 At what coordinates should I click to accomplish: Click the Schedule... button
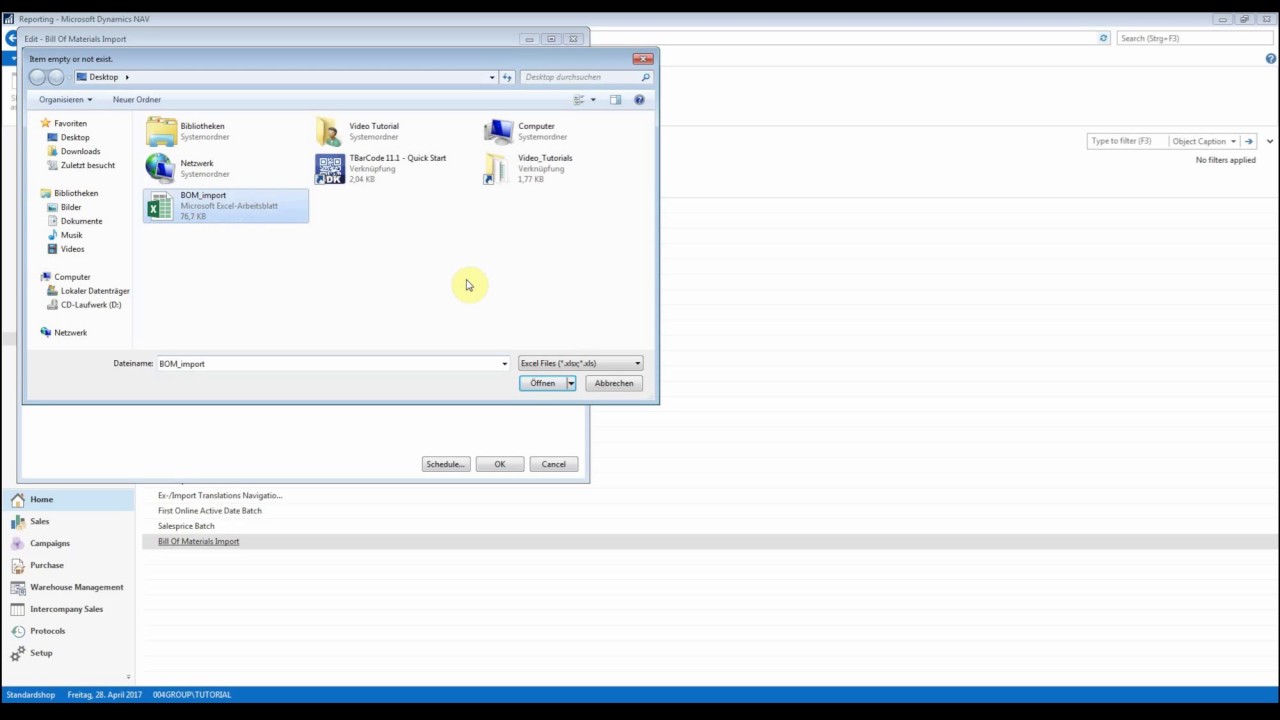coord(445,464)
